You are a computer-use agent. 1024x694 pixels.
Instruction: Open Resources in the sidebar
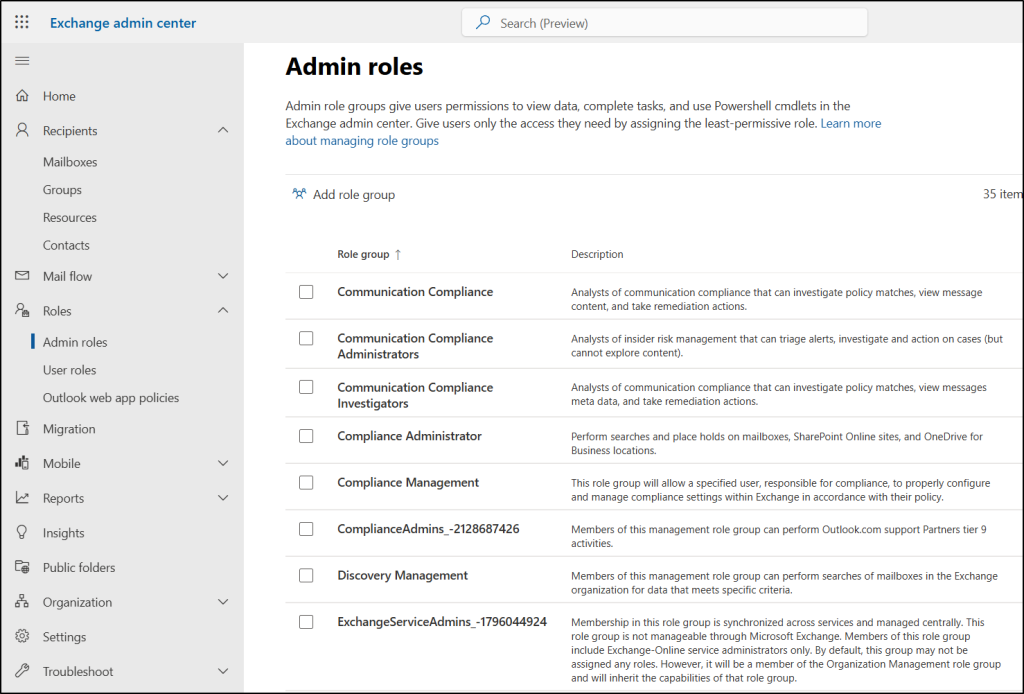69,217
